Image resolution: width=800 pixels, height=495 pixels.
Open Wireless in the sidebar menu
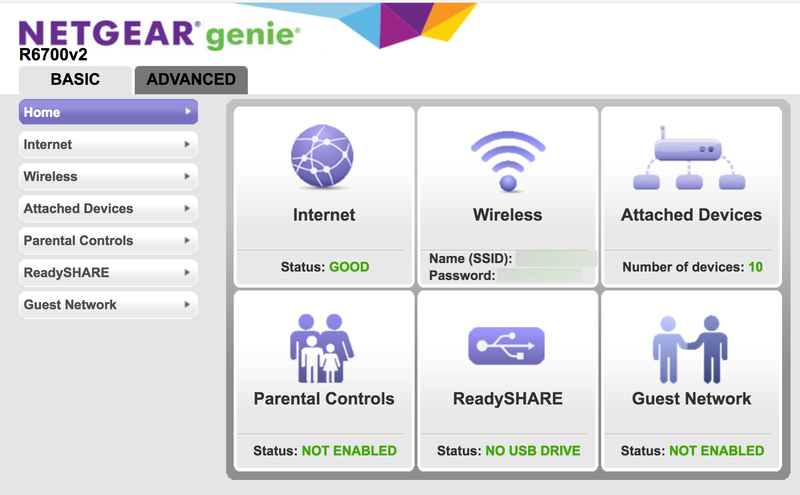pos(108,177)
